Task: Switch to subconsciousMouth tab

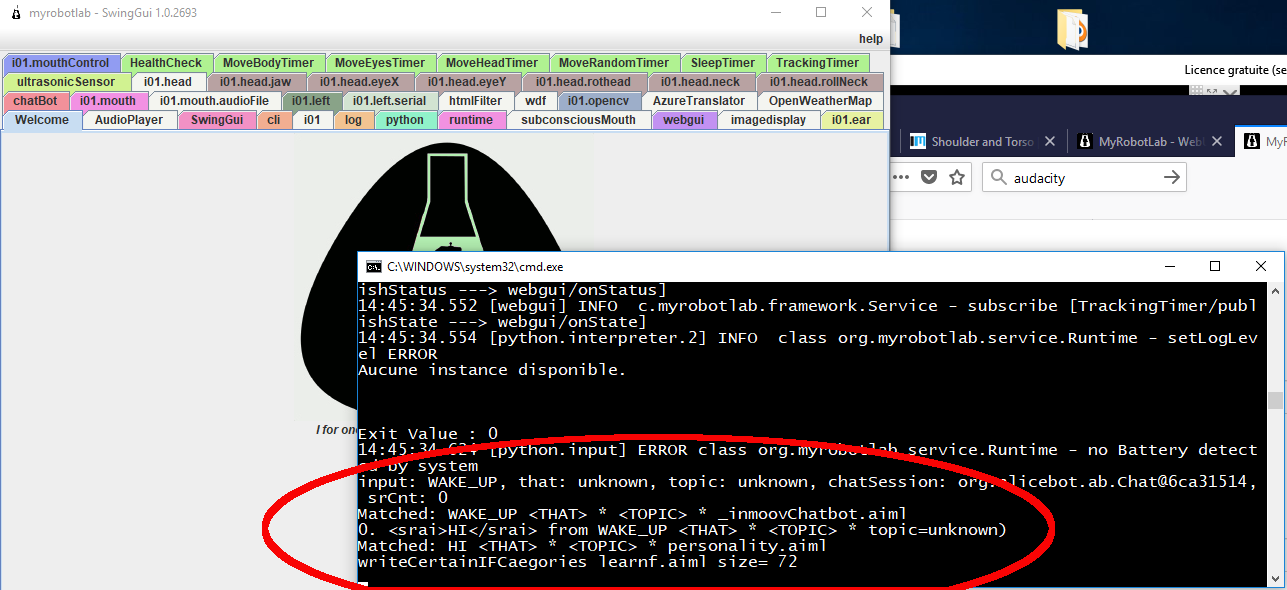Action: (579, 120)
